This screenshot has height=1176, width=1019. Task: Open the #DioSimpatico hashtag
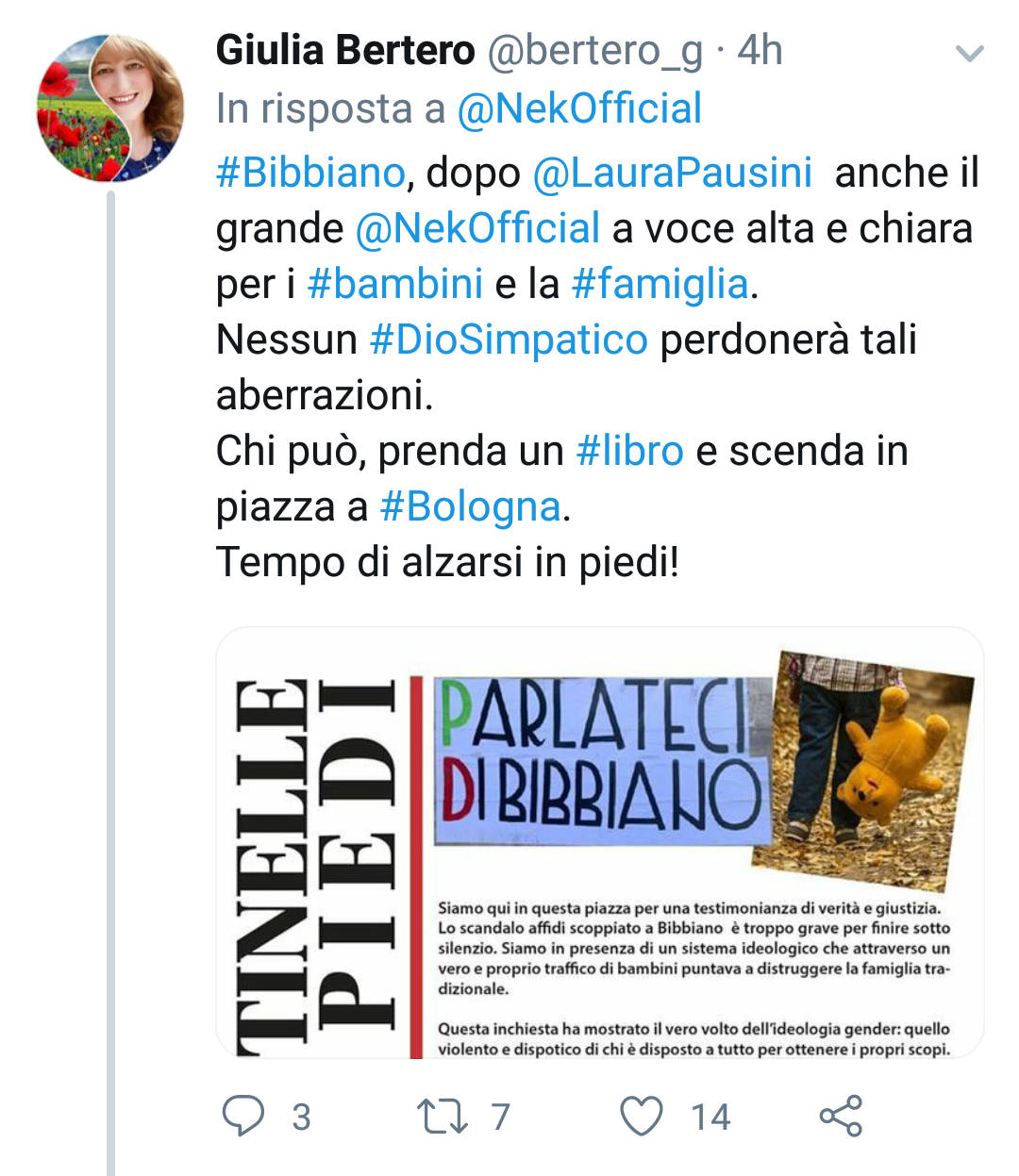pyautogui.click(x=509, y=340)
